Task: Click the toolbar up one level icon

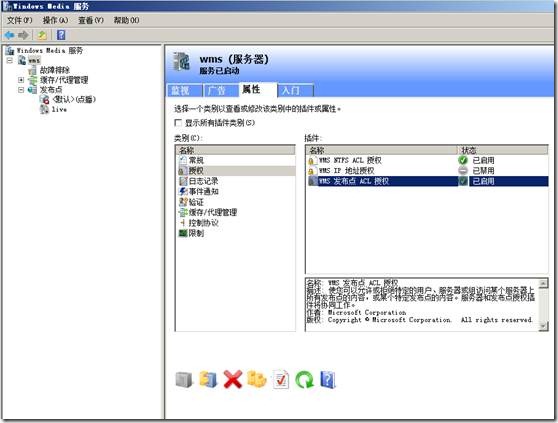Action: 42,35
